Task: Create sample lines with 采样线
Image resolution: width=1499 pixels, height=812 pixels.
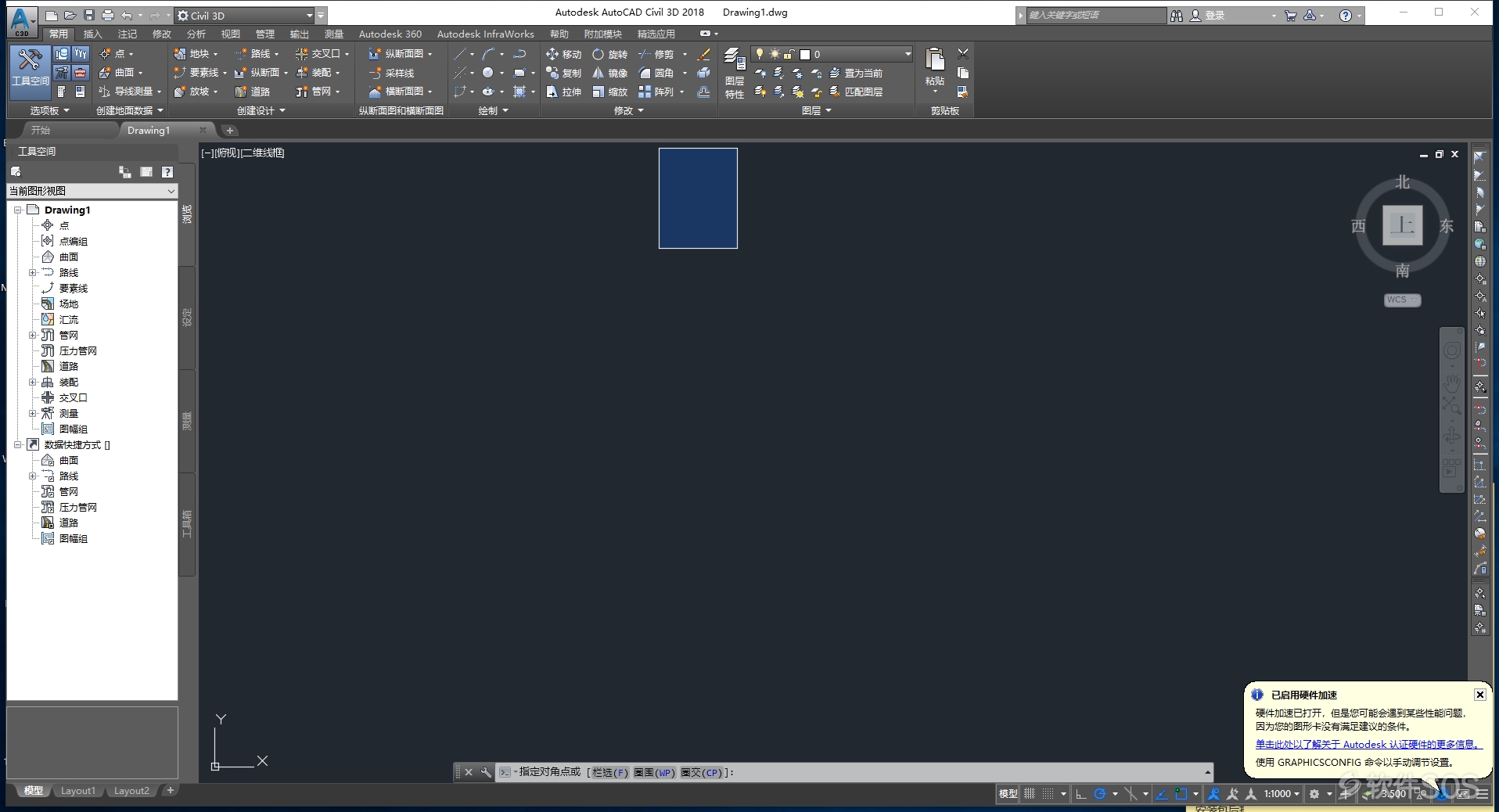Action: (391, 73)
